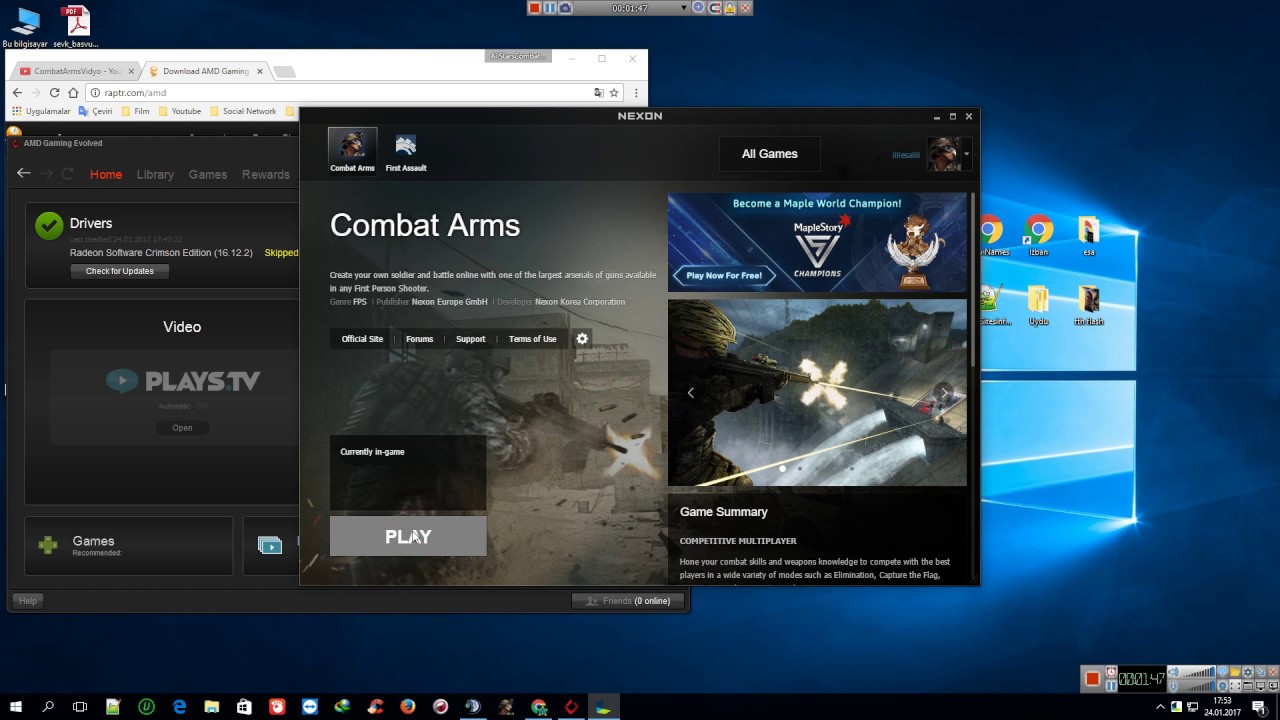Click the Plays.TV logo
Screen dimensions: 1280x720
183,381
